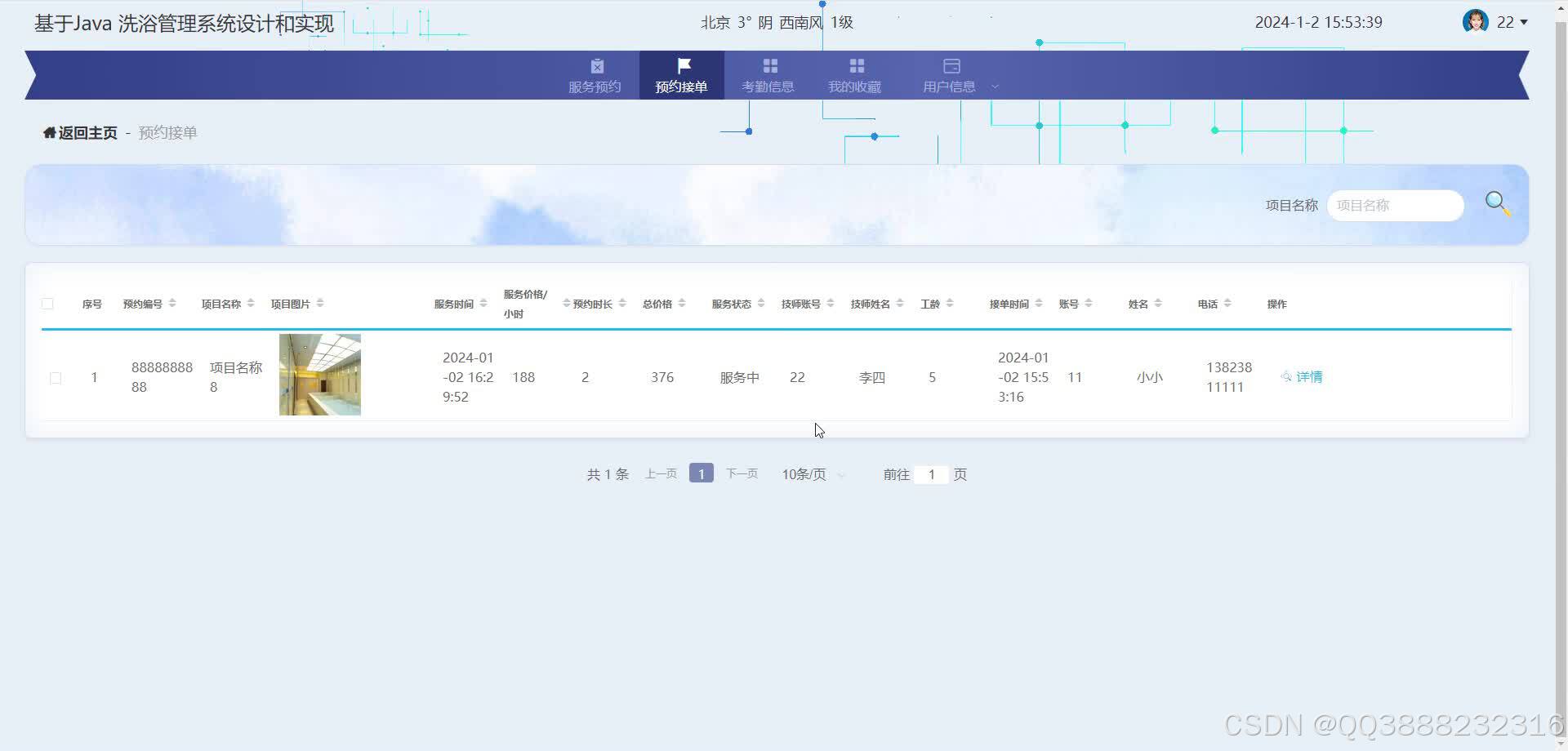Image resolution: width=1568 pixels, height=751 pixels.
Task: Click the 用户信息 card icon
Action: click(951, 65)
